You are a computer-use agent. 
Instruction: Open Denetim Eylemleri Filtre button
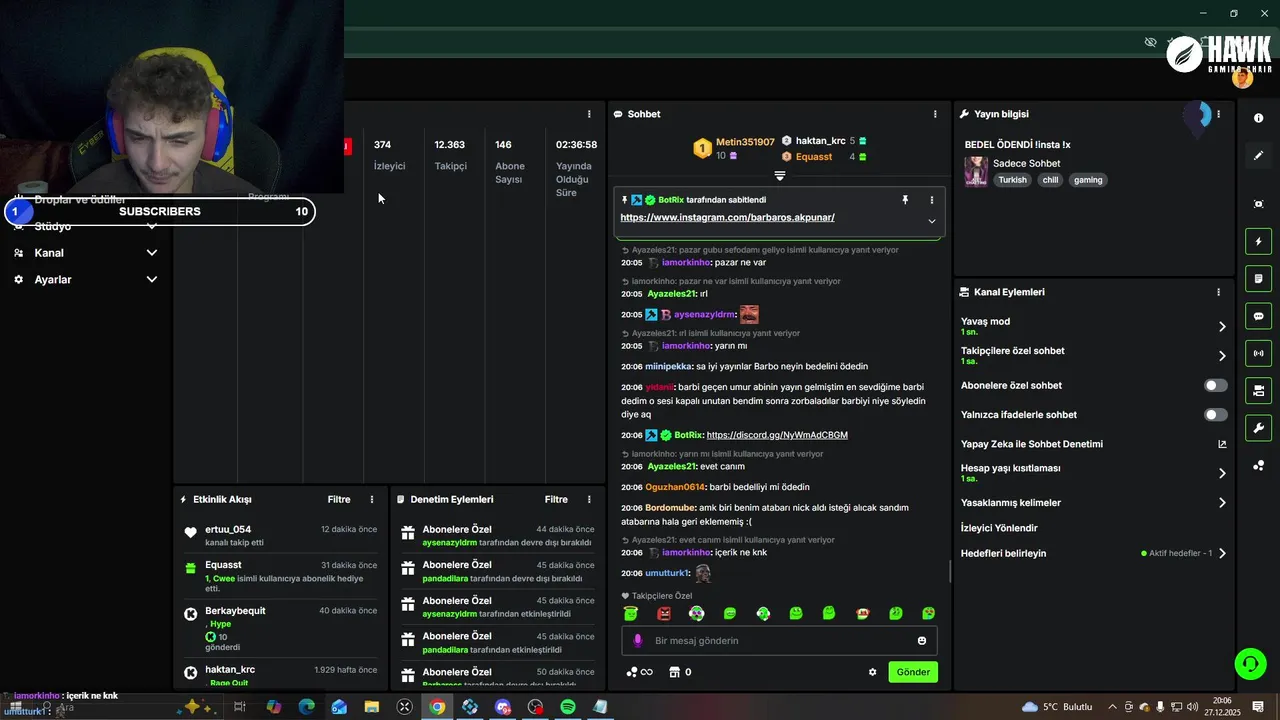(556, 499)
